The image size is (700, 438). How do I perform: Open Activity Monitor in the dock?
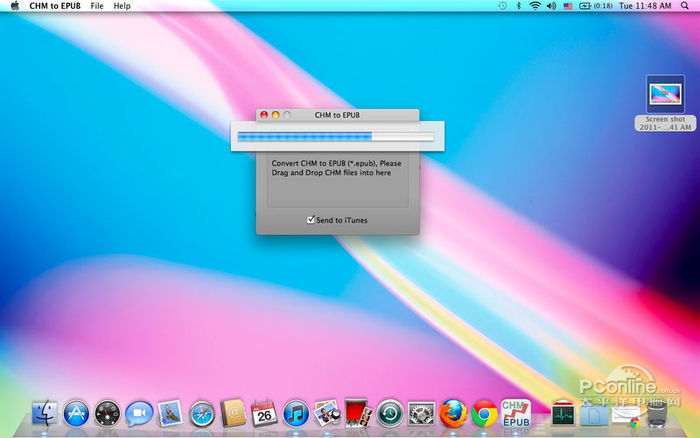(x=563, y=413)
